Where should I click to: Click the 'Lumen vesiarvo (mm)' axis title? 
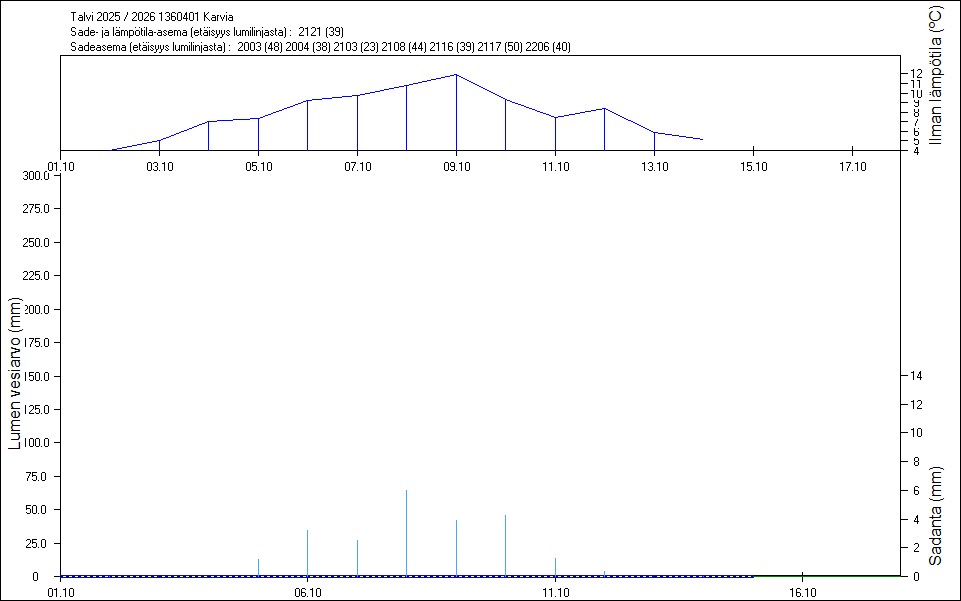coord(15,372)
